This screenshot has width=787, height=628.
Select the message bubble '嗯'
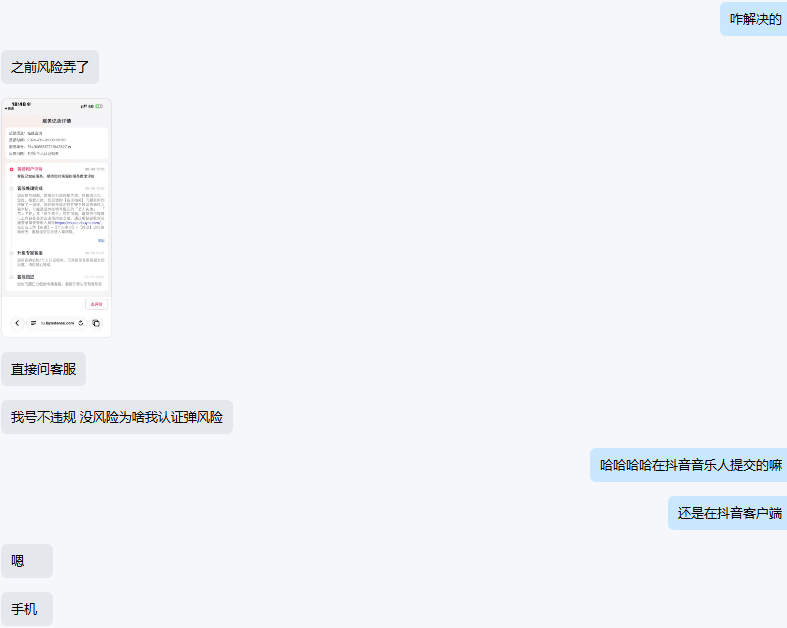pyautogui.click(x=27, y=561)
